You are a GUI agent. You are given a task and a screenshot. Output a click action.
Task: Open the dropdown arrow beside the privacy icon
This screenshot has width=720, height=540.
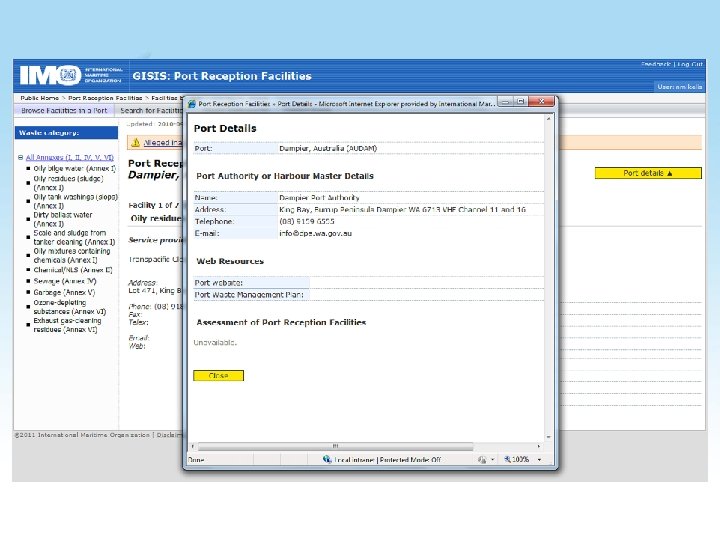point(493,459)
